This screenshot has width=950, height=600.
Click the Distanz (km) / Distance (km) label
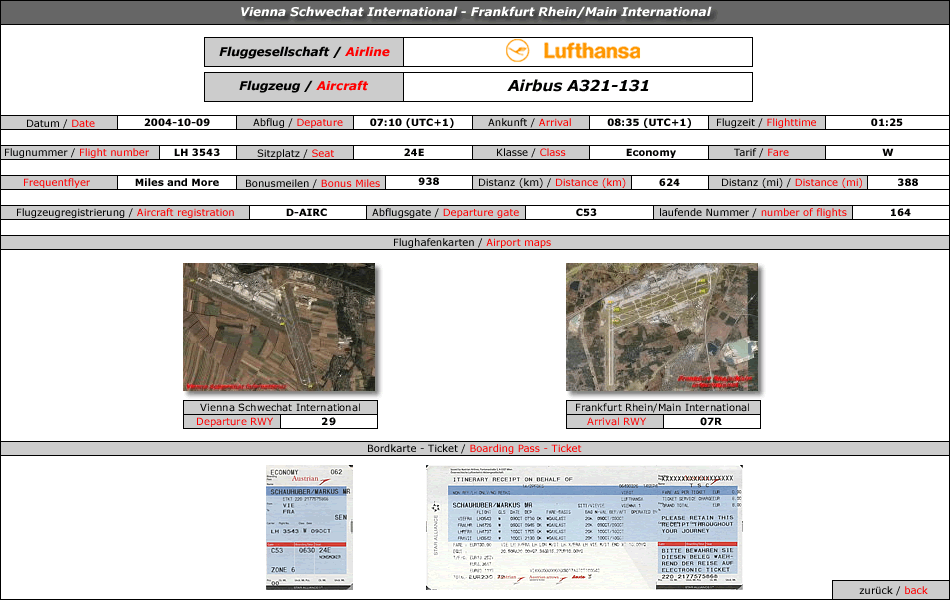coord(552,182)
